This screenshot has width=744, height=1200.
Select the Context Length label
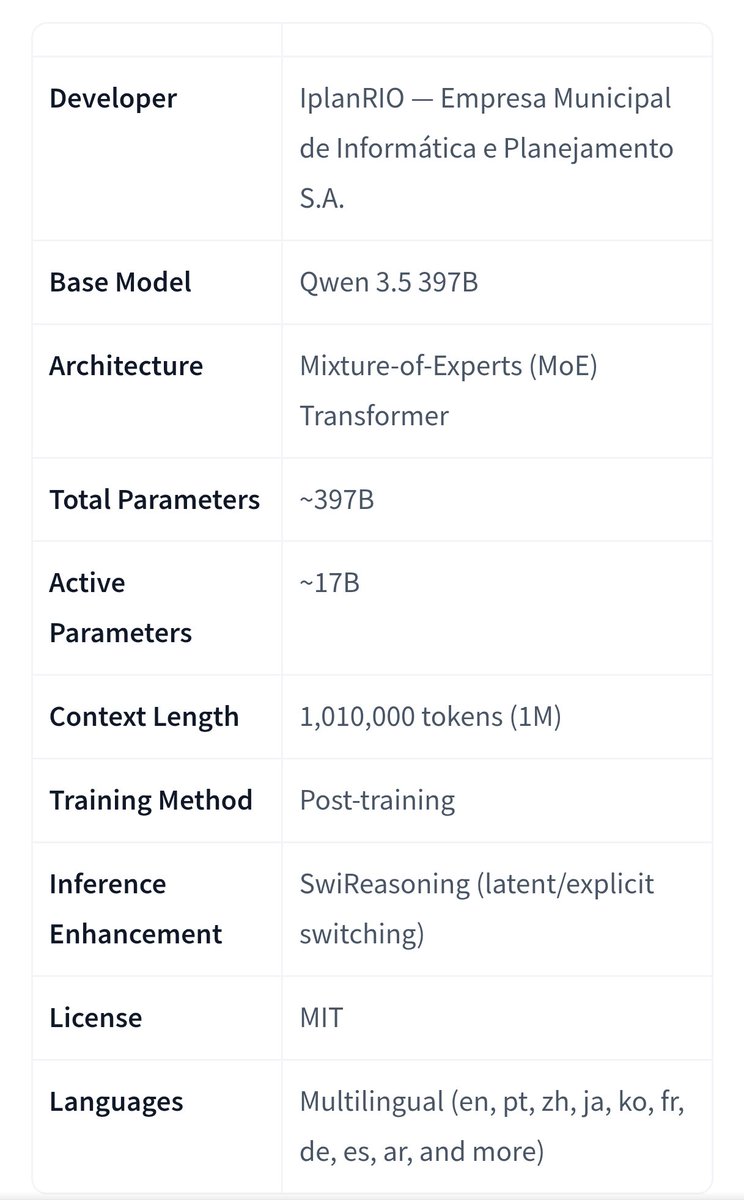coord(144,716)
